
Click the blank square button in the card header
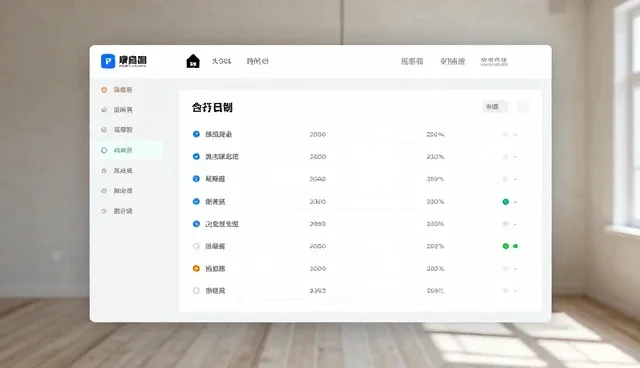[523, 107]
